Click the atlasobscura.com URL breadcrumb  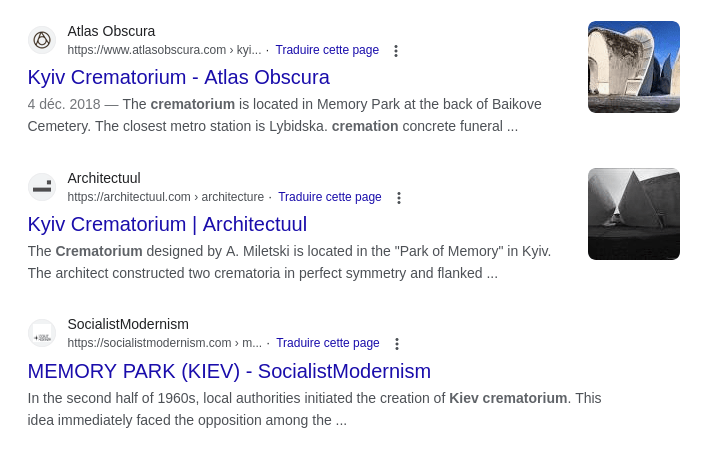(164, 50)
